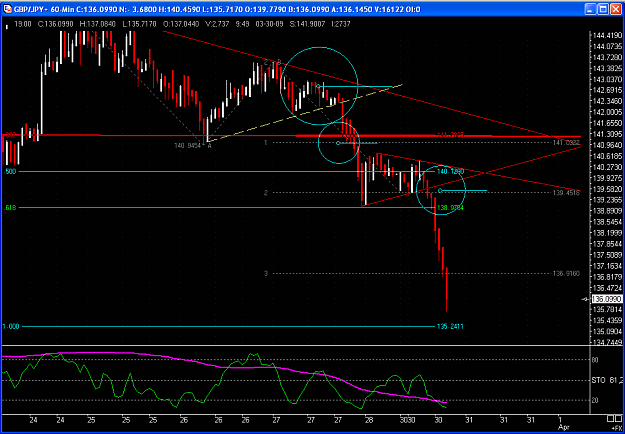Click the 138.9784 green Fibonacci price label
Viewport: 625px width, 434px height.
point(450,208)
